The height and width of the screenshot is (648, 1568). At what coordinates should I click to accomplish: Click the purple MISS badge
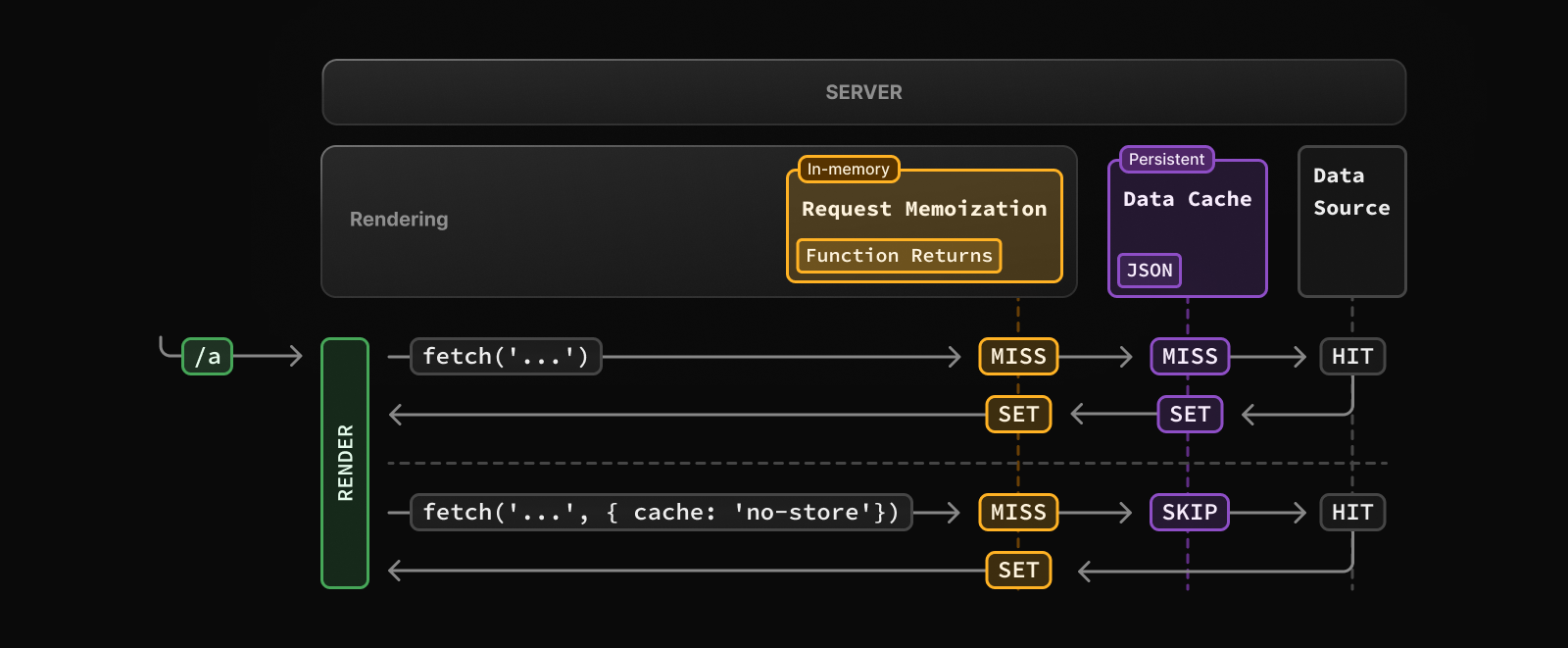pyautogui.click(x=1190, y=357)
